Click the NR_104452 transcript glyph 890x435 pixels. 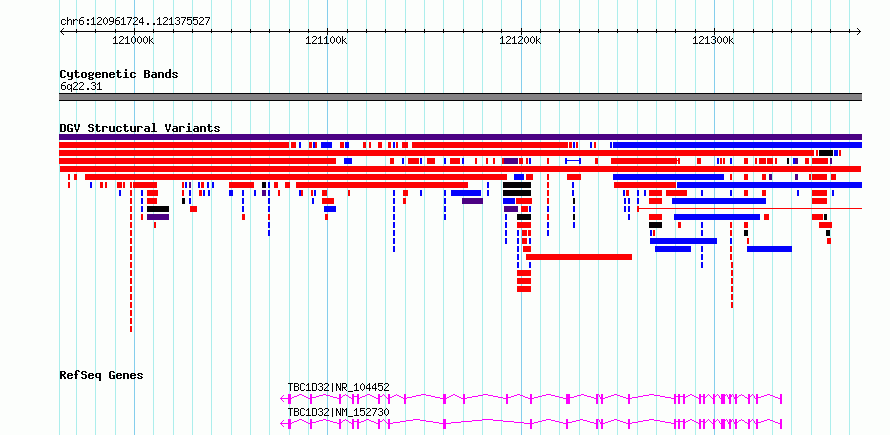[x=532, y=399]
